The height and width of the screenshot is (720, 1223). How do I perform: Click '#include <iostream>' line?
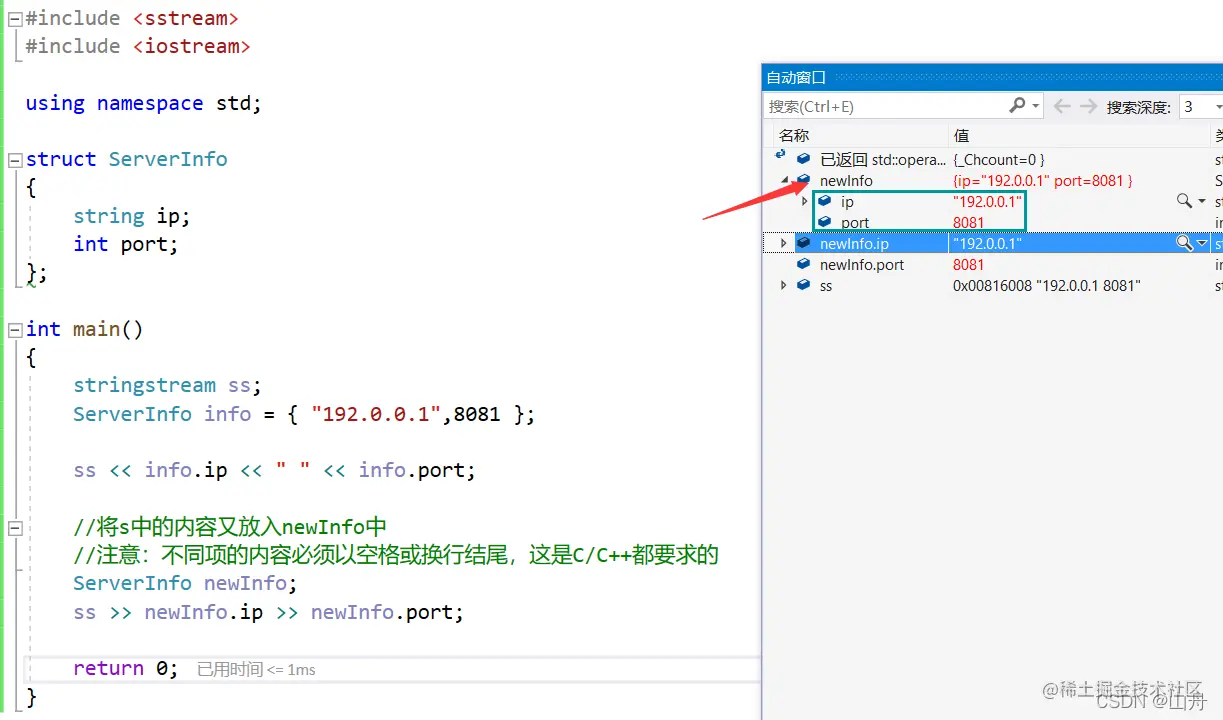[x=137, y=46]
